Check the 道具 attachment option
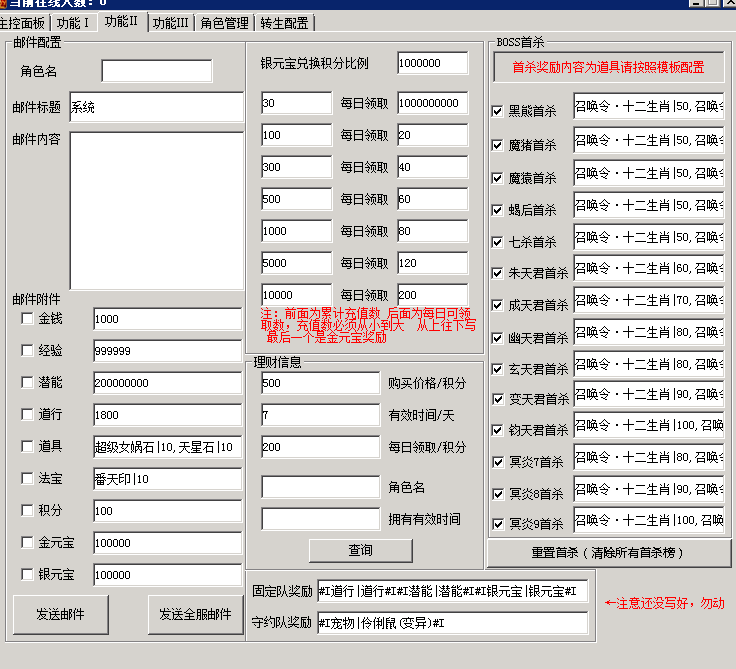Screen dimensions: 736x669 point(27,447)
